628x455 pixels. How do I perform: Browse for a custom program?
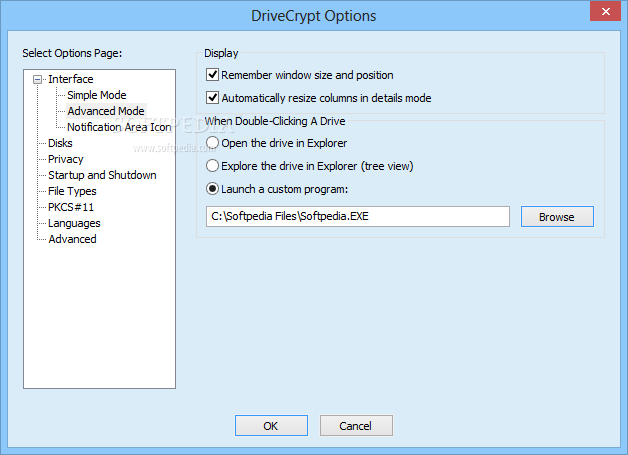tap(557, 217)
